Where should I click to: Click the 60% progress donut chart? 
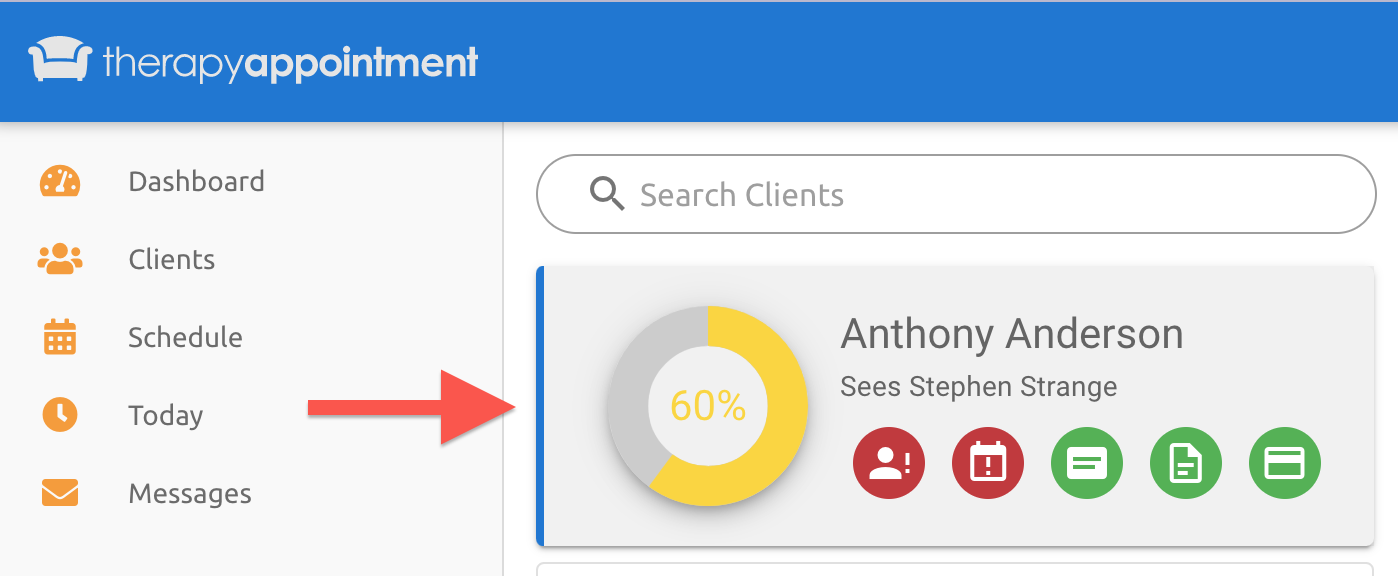[x=708, y=406]
